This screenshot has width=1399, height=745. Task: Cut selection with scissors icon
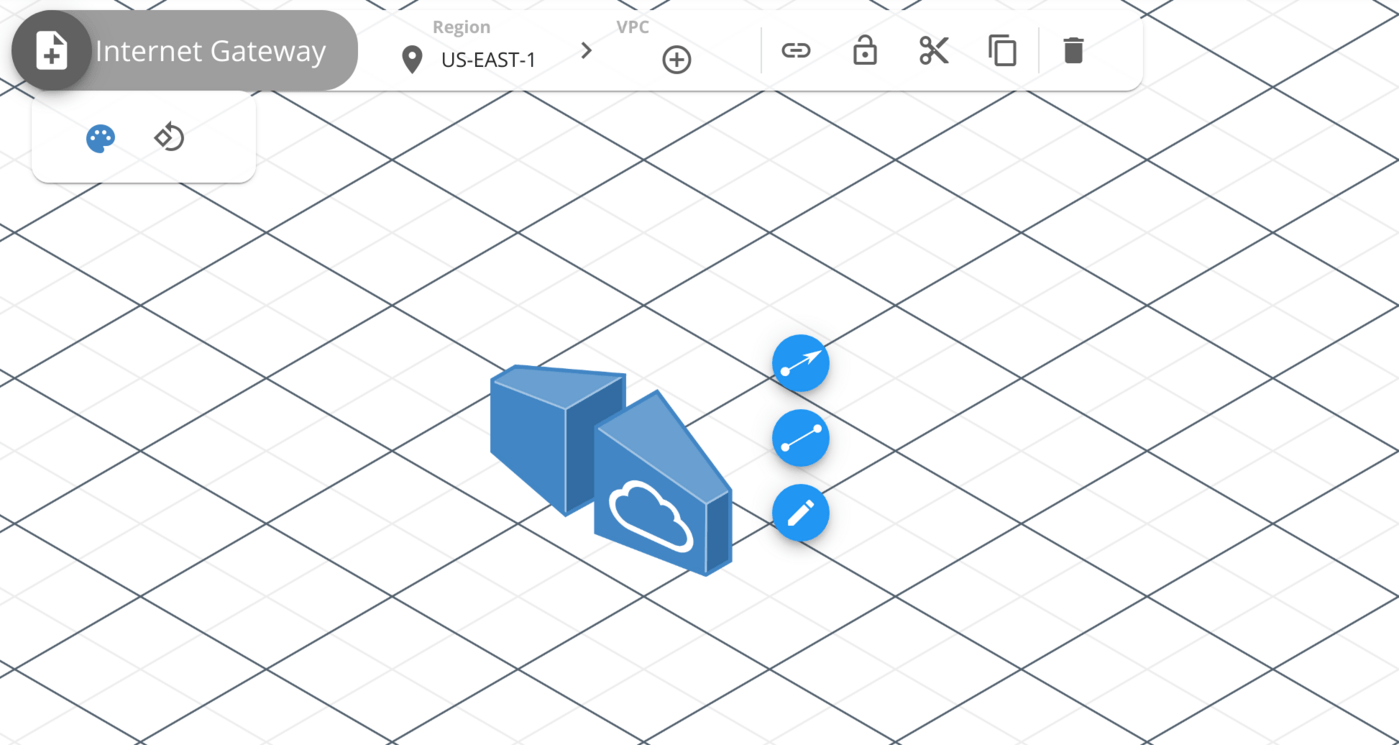[934, 50]
